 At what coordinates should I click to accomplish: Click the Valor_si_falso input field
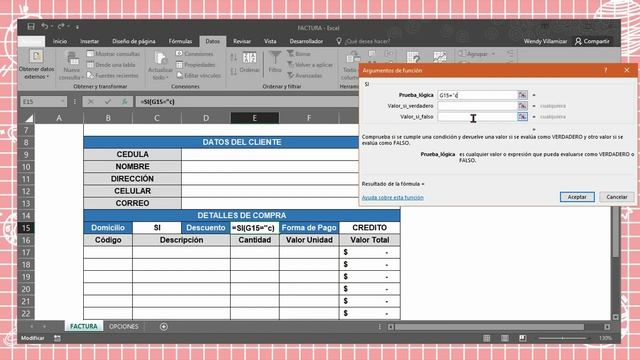coord(477,117)
